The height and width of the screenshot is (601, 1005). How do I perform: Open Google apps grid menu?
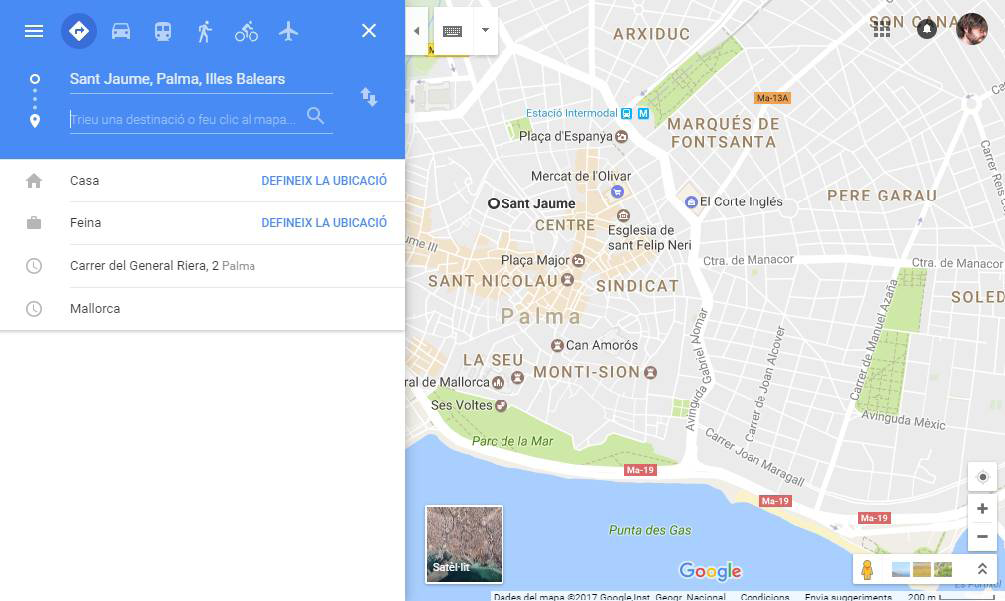click(882, 29)
